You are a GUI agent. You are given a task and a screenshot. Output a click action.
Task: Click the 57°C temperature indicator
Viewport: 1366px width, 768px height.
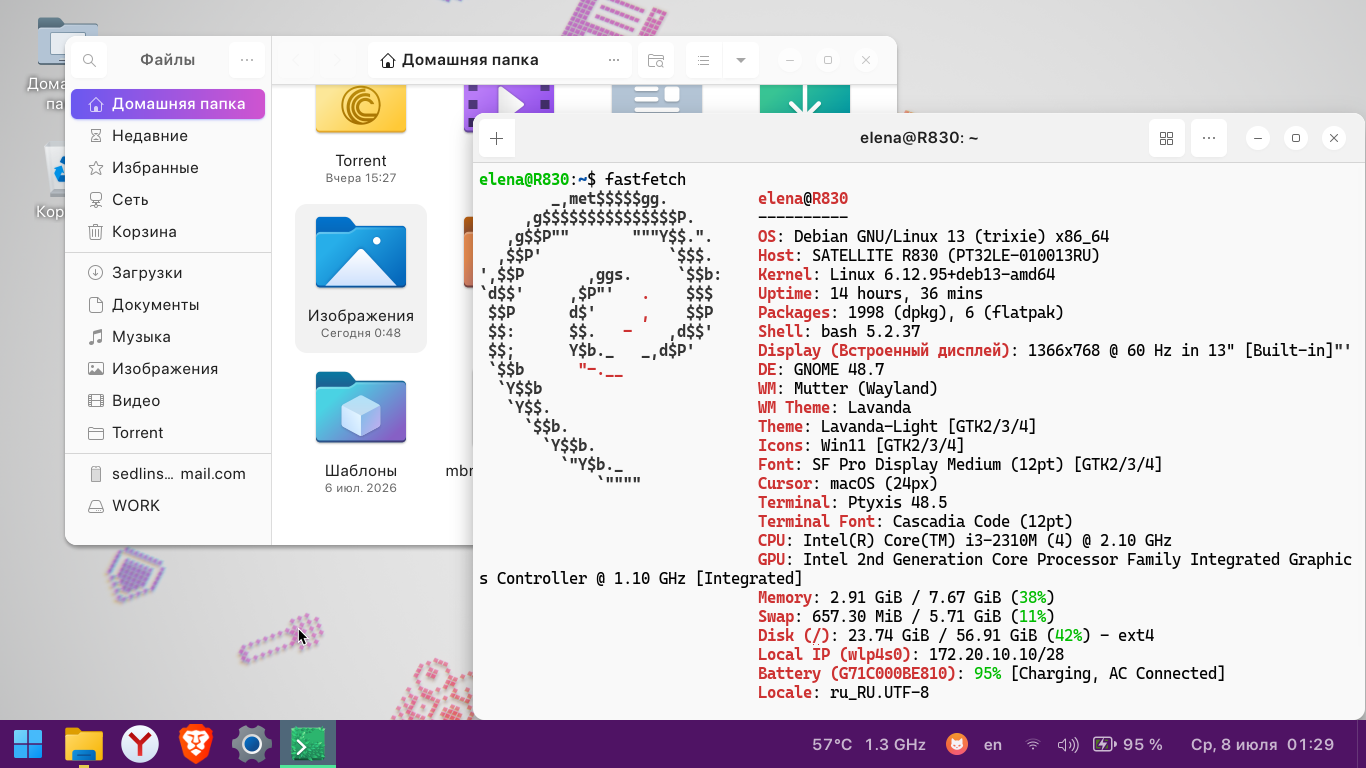click(832, 745)
